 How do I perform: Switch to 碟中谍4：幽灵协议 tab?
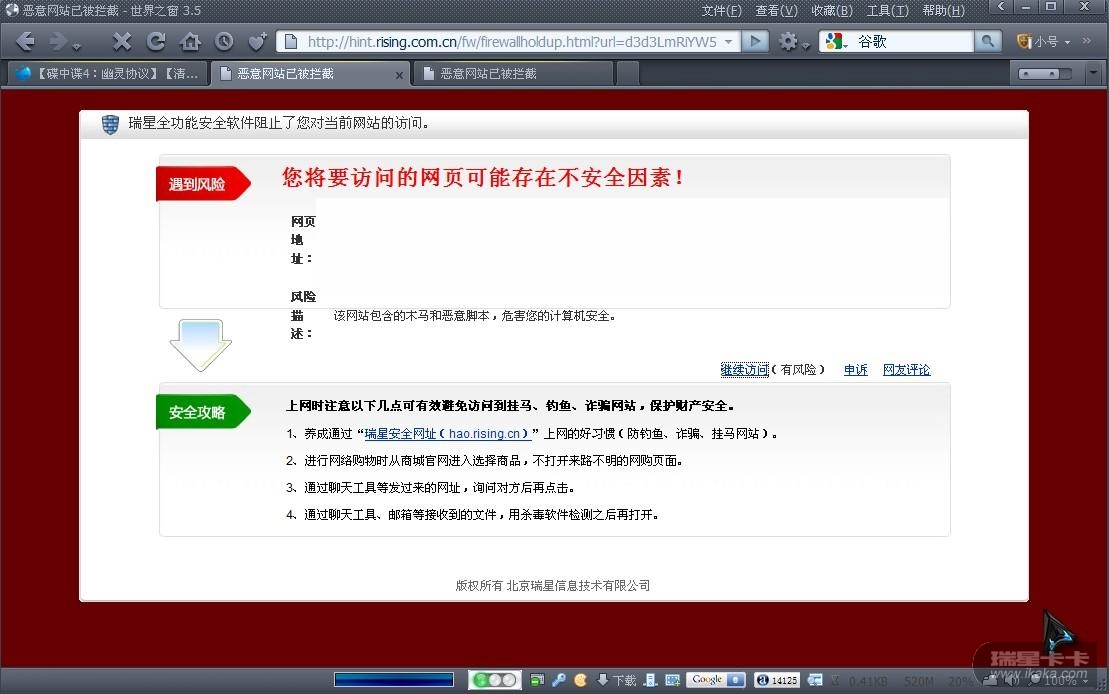pos(106,74)
